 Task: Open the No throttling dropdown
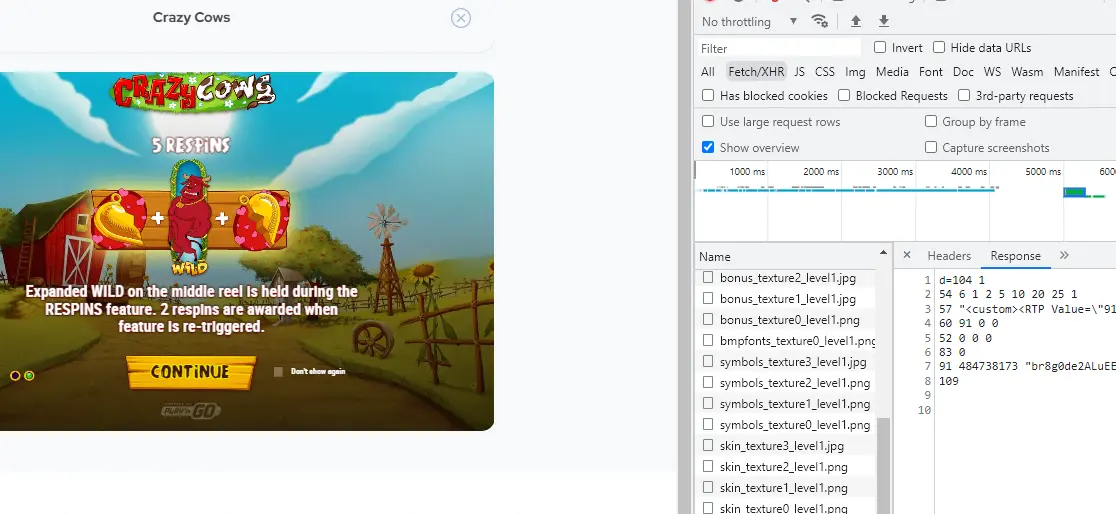(x=749, y=21)
